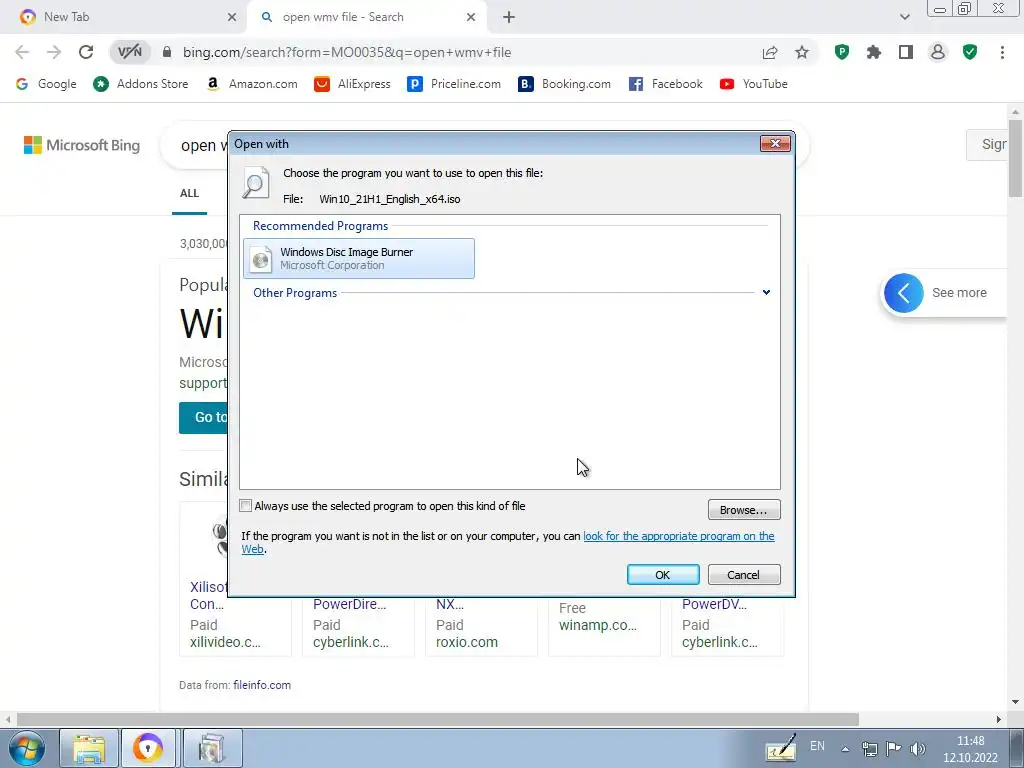
Task: Switch to the New Tab tab
Action: [x=124, y=17]
